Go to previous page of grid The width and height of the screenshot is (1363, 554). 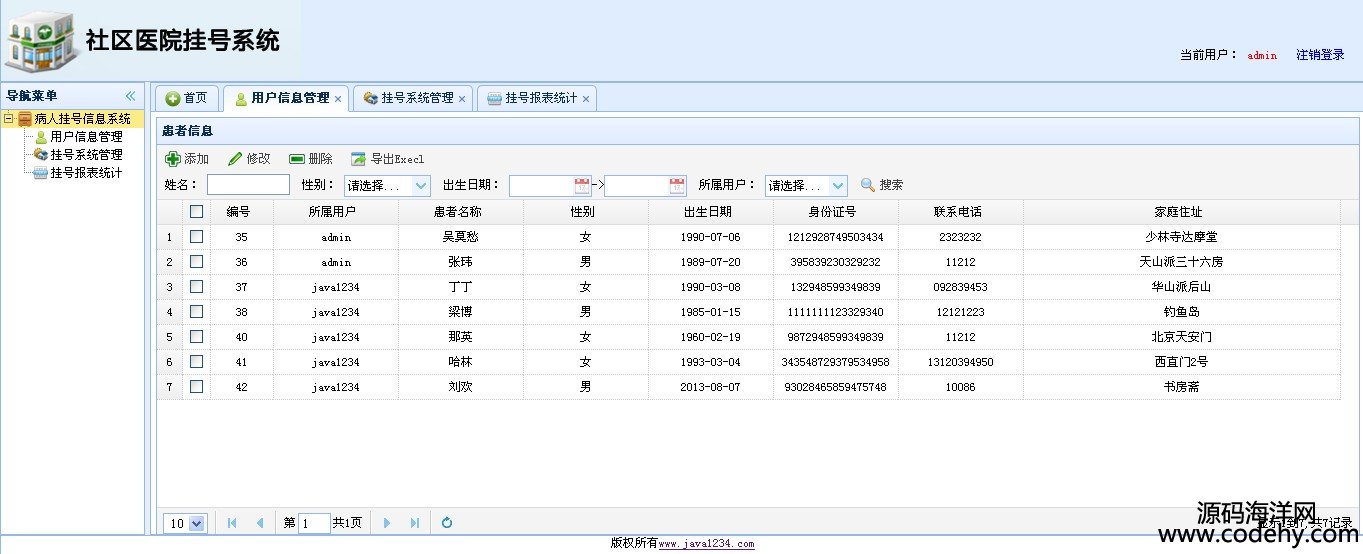pyautogui.click(x=260, y=523)
